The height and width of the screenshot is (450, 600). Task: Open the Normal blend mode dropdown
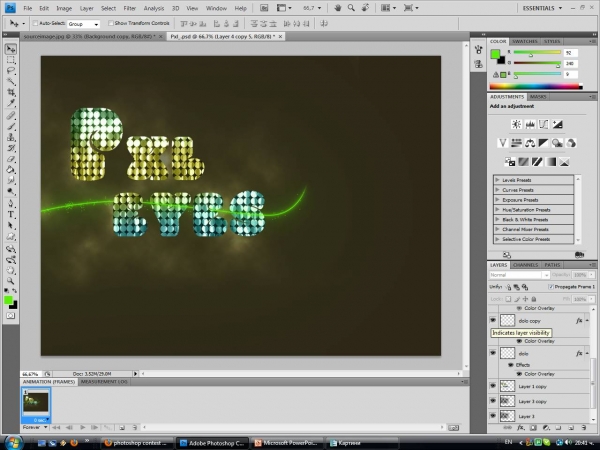click(519, 275)
